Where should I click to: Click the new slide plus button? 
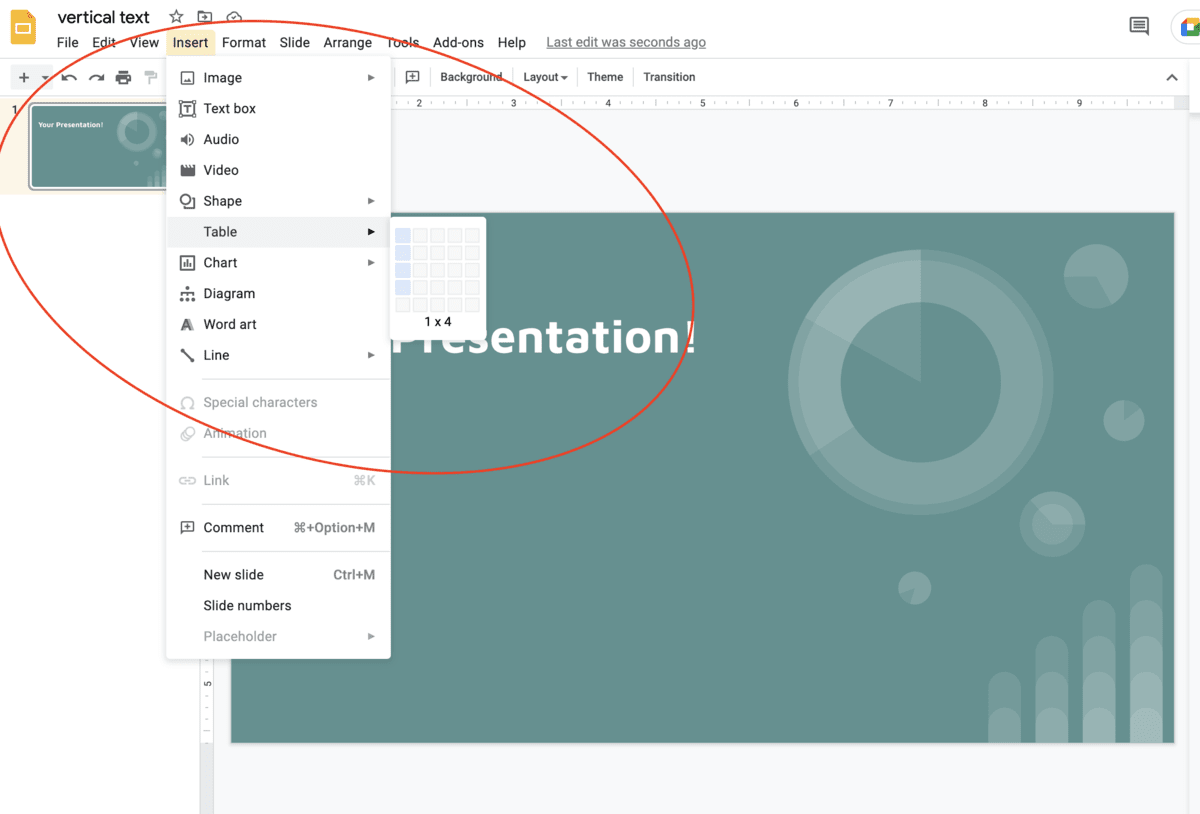point(24,77)
